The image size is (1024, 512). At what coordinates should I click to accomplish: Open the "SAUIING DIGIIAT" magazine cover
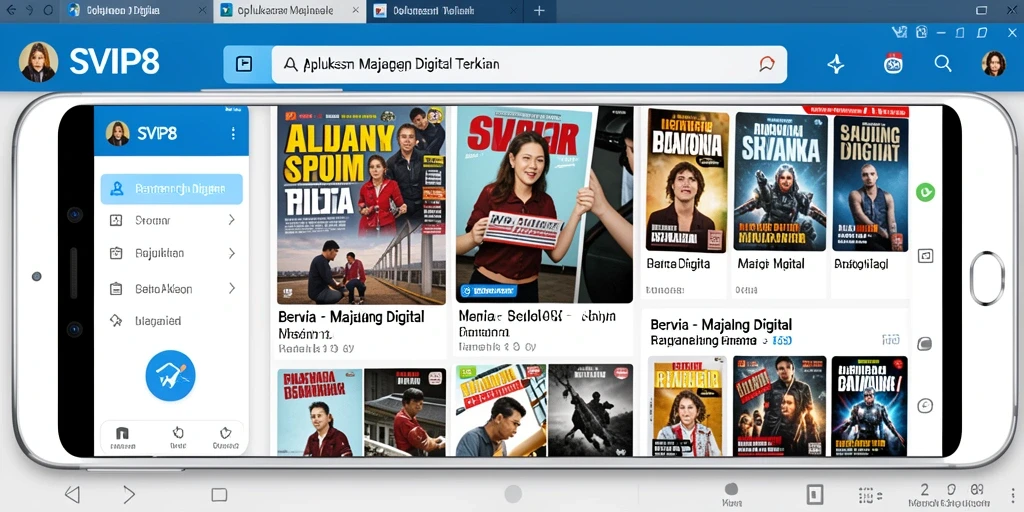871,184
